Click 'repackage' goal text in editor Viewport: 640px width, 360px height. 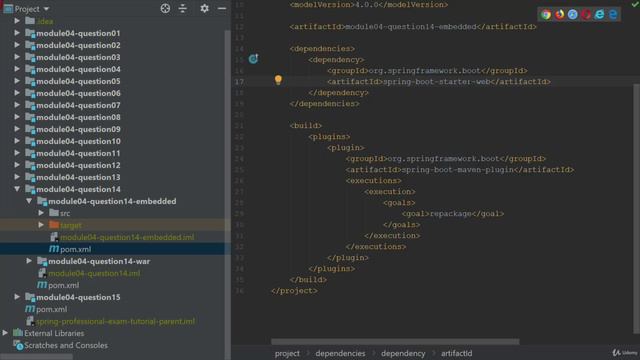coord(451,213)
